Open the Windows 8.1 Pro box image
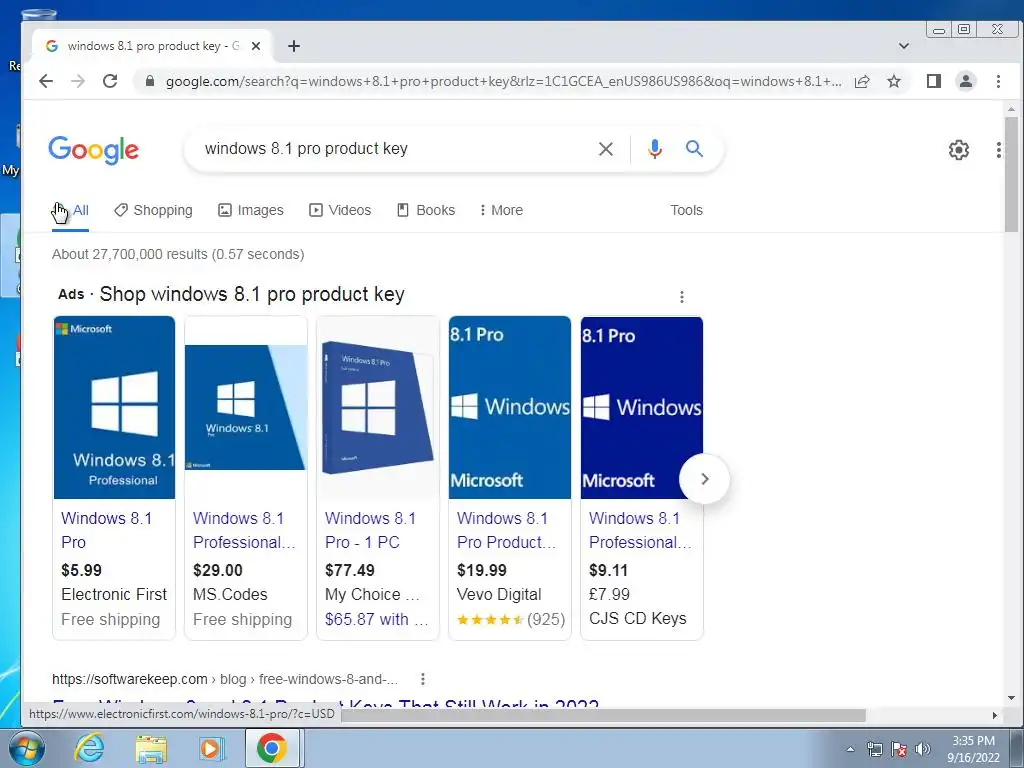 coord(378,408)
